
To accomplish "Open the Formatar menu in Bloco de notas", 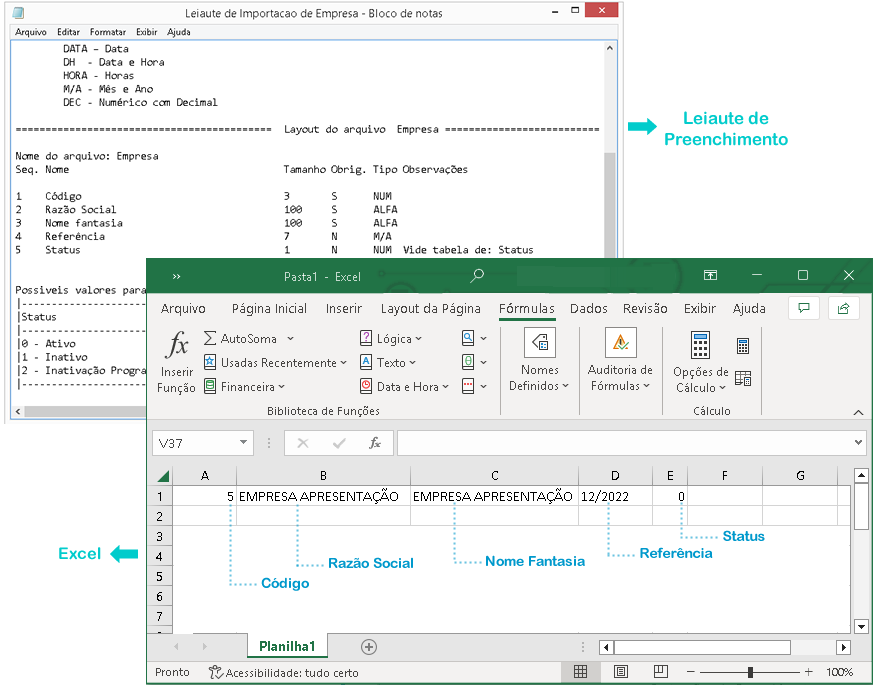I will (107, 32).
